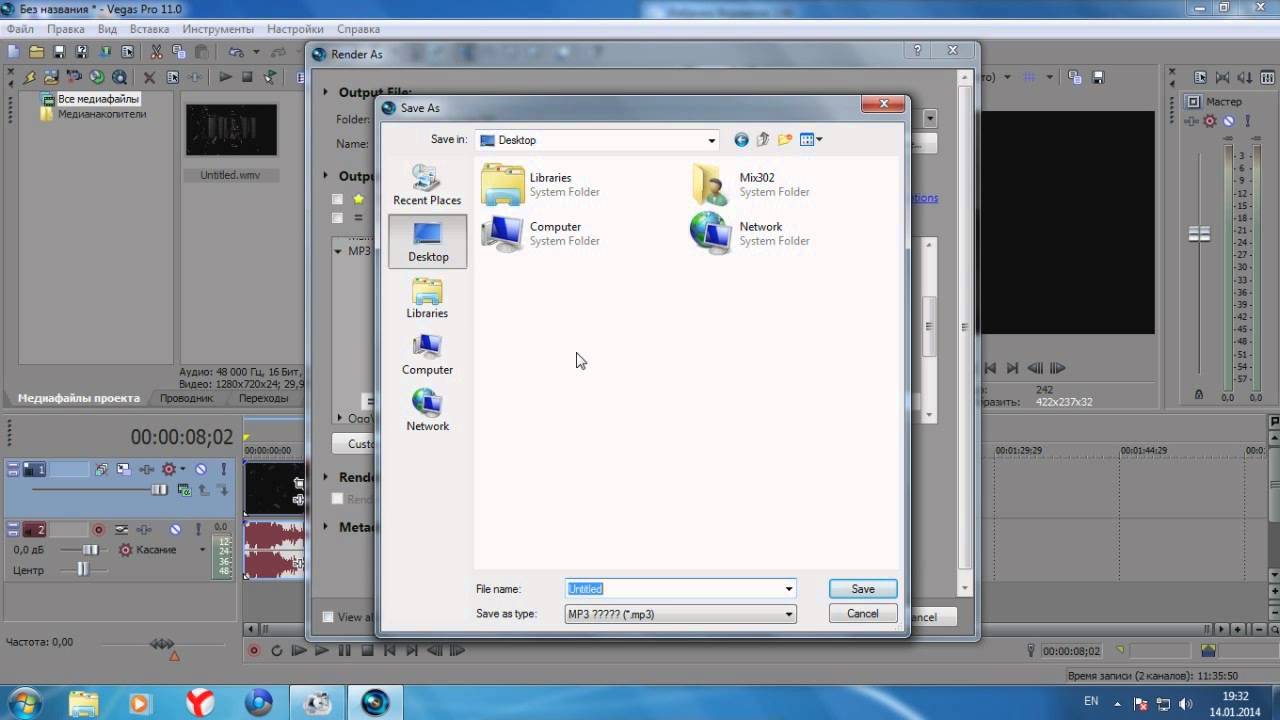Mute audio track 2
The width and height of the screenshot is (1280, 720).
[x=175, y=529]
